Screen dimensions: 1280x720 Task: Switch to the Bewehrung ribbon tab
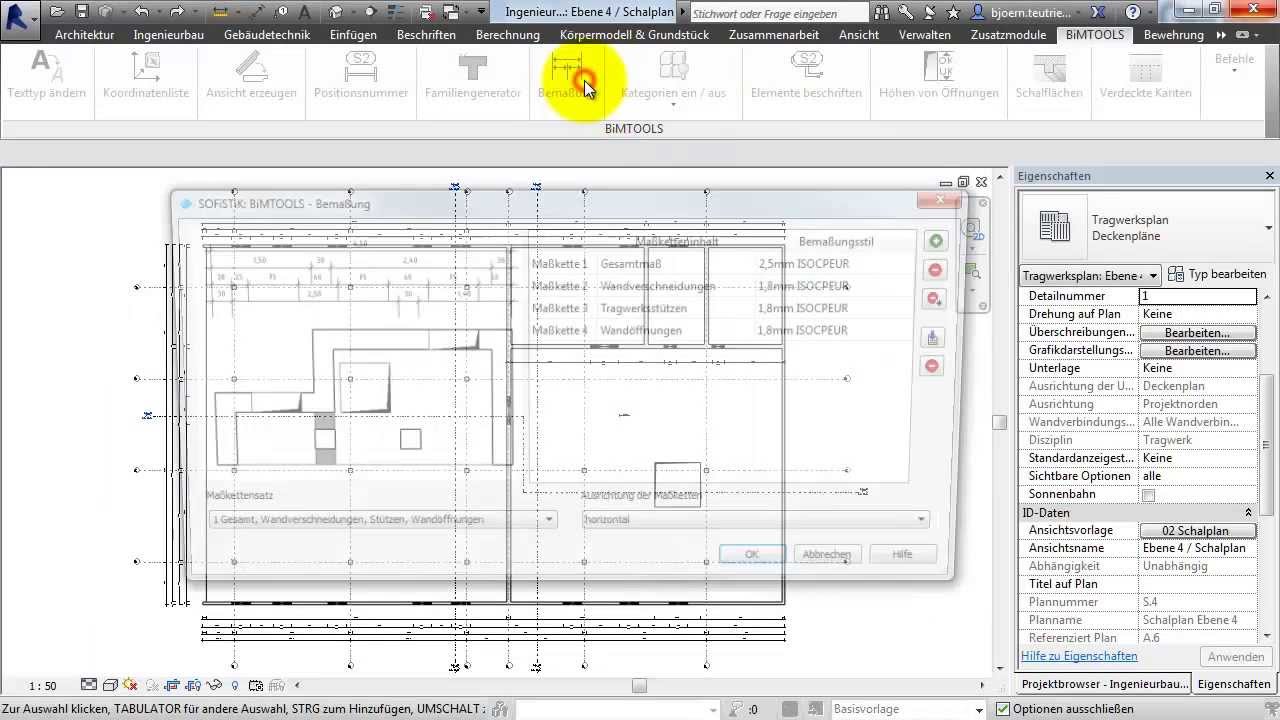click(1174, 34)
